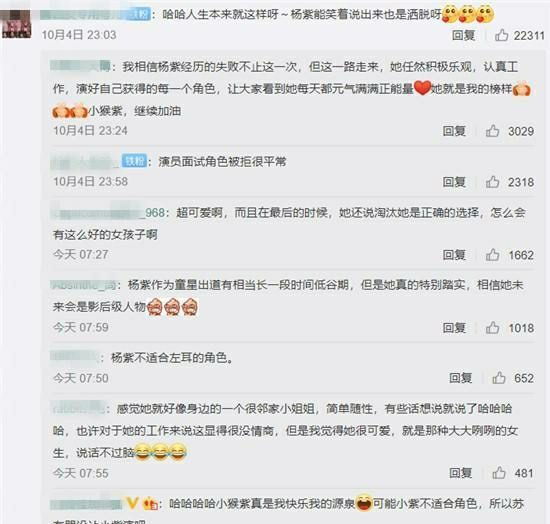Viewport: 550px width, 524px height.
Task: Reply to the comment posted 10月4日 23:58
Action: [x=454, y=182]
